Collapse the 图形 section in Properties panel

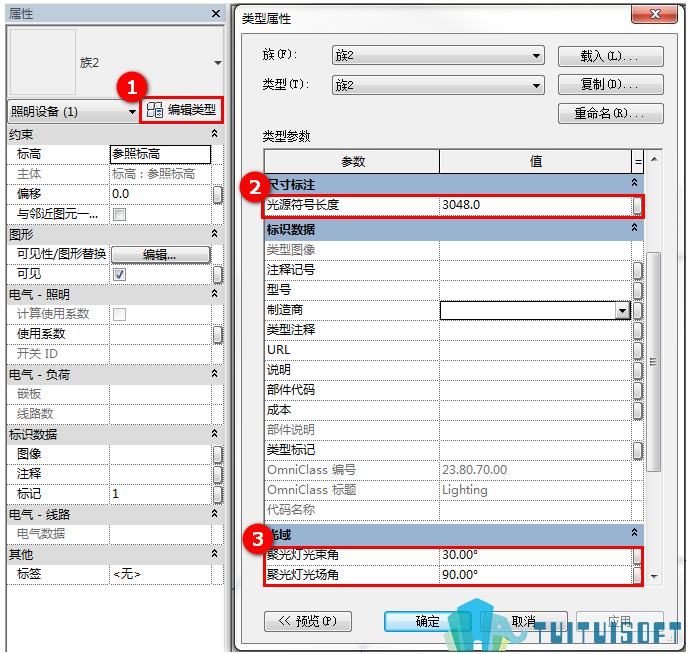click(x=214, y=233)
